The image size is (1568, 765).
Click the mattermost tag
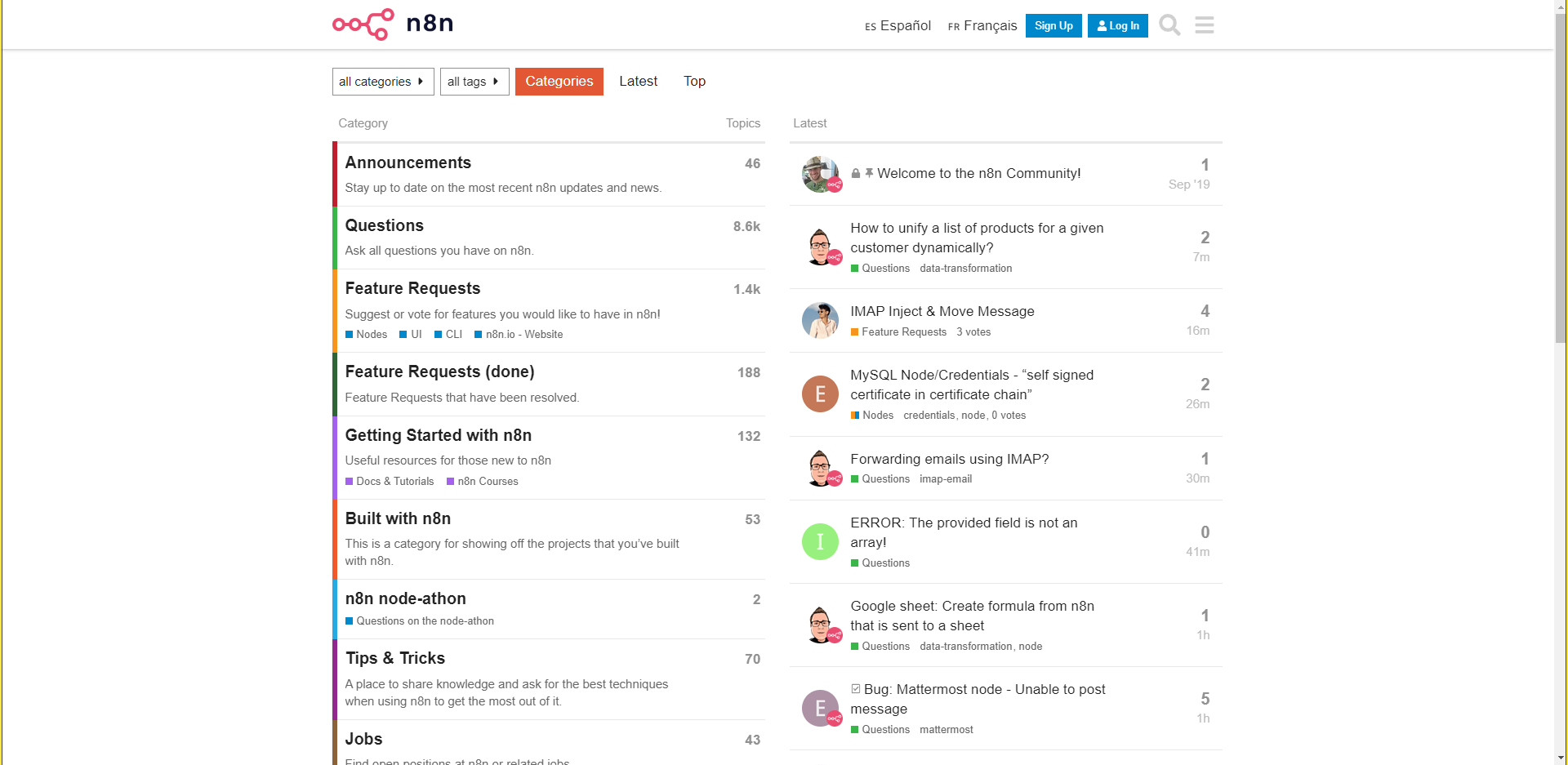pos(947,730)
